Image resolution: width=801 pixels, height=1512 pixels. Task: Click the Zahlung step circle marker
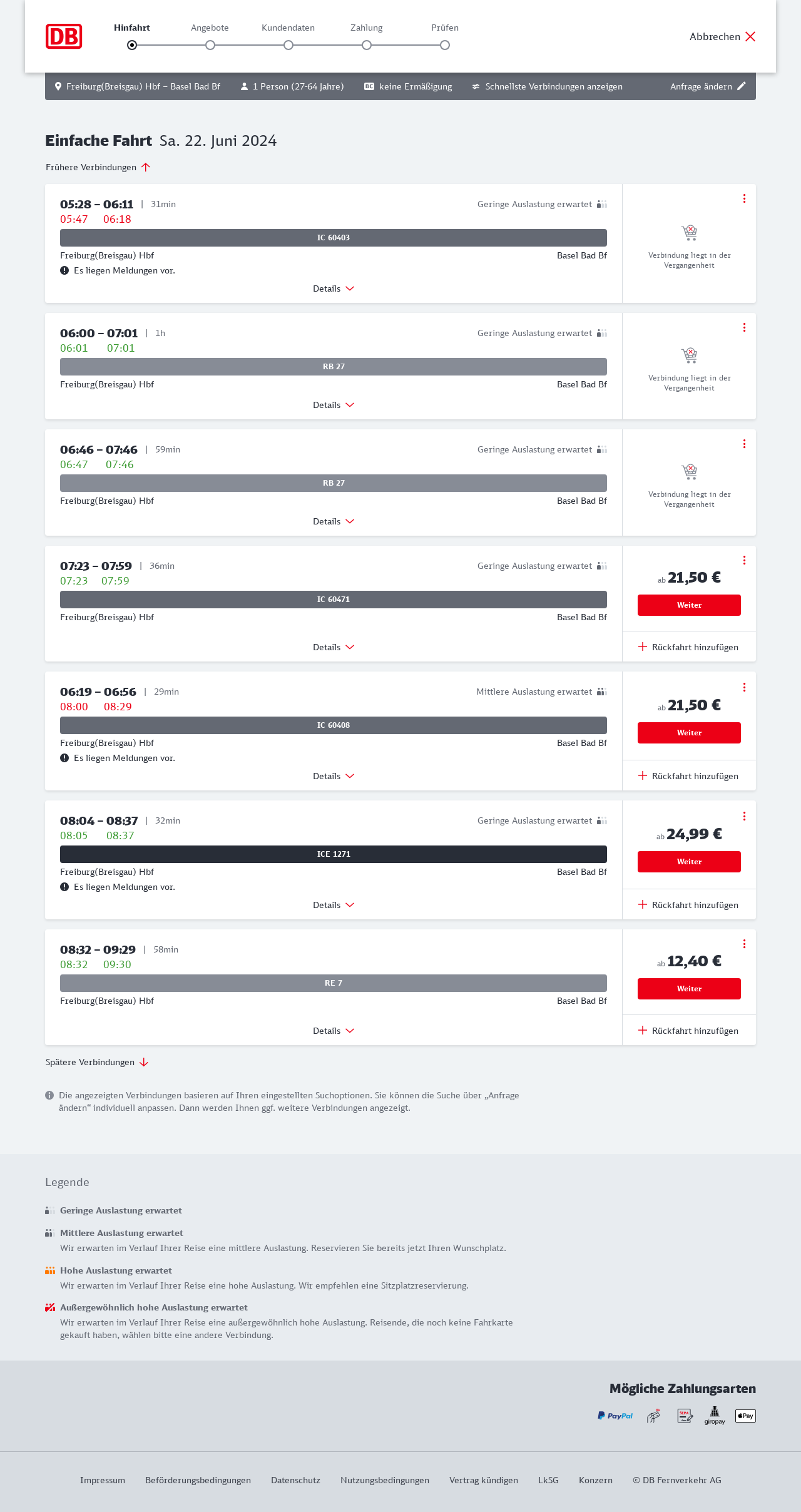point(367,45)
